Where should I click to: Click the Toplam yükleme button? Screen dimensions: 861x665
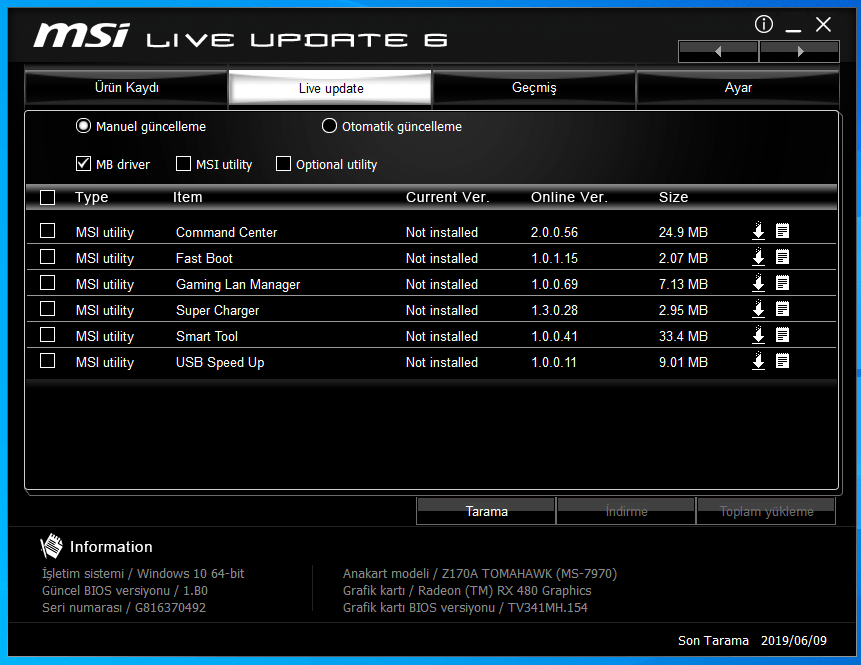pyautogui.click(x=766, y=511)
